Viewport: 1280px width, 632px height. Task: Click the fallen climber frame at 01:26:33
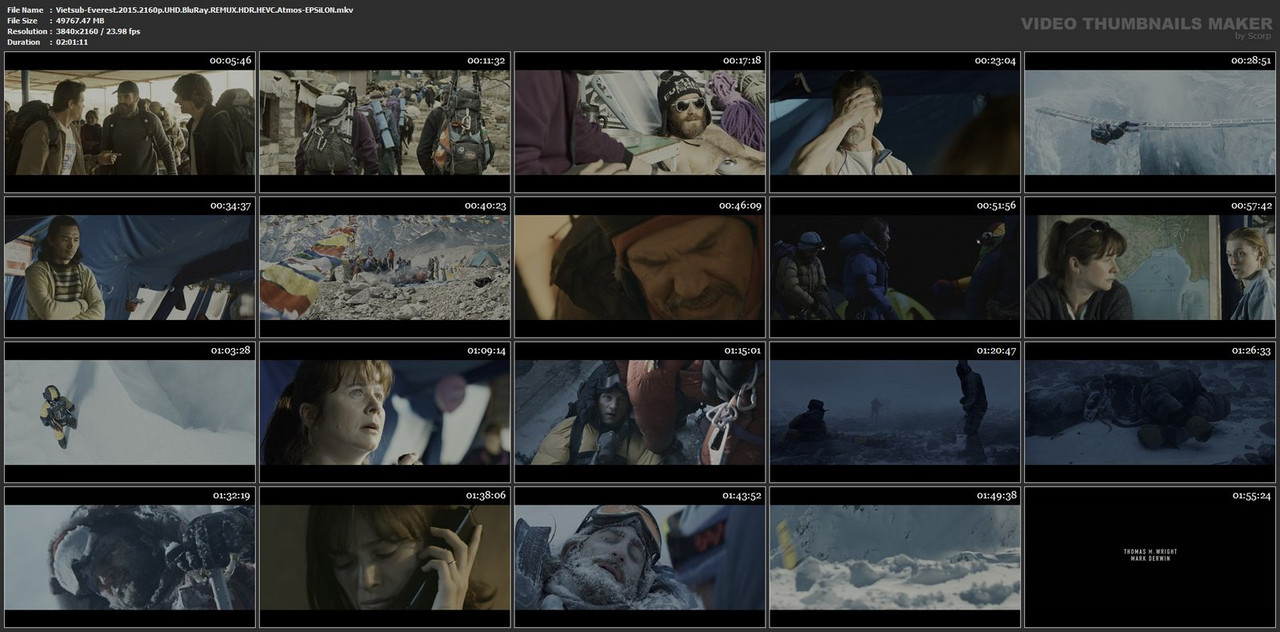[1150, 412]
